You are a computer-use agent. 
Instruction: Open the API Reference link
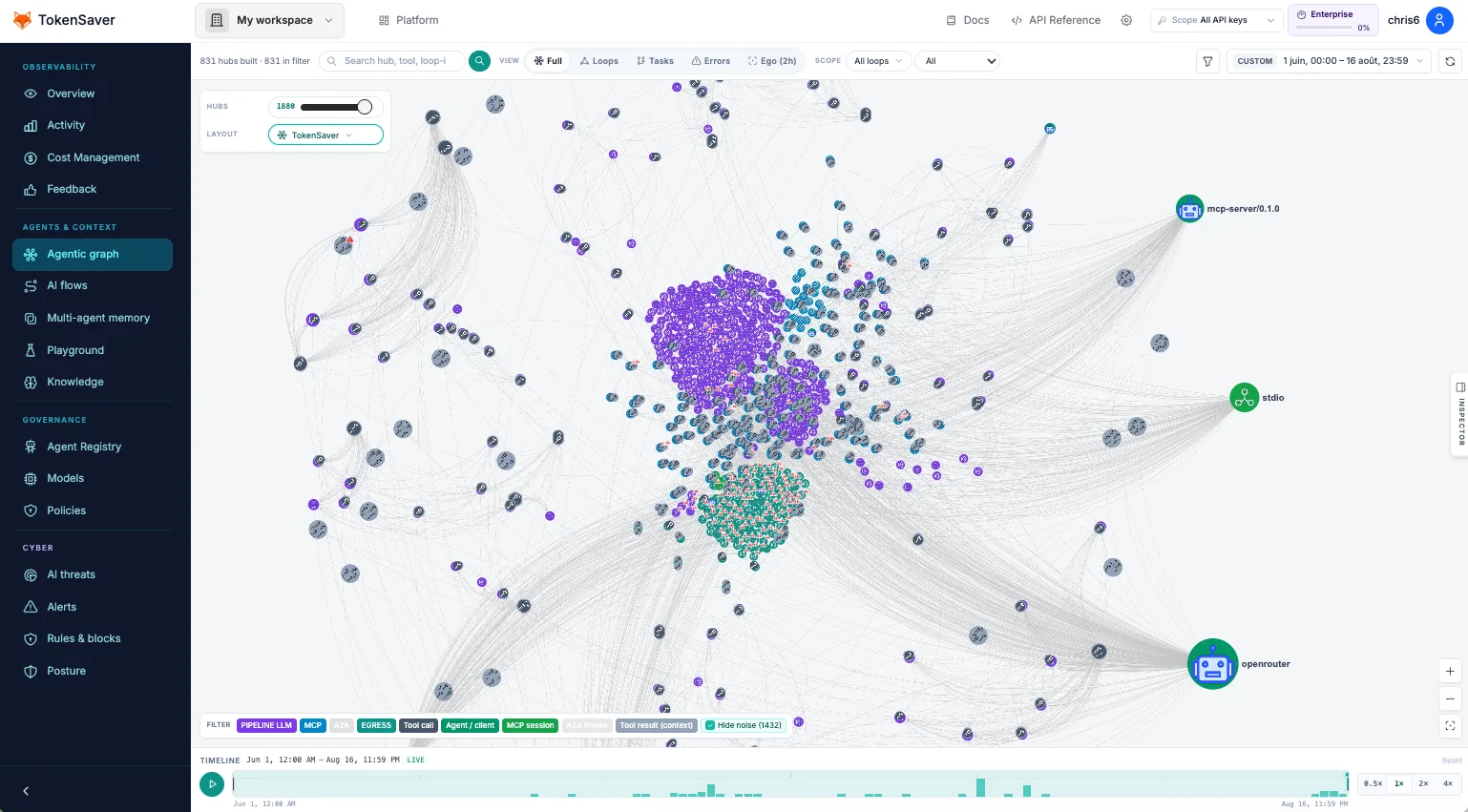coord(1056,20)
